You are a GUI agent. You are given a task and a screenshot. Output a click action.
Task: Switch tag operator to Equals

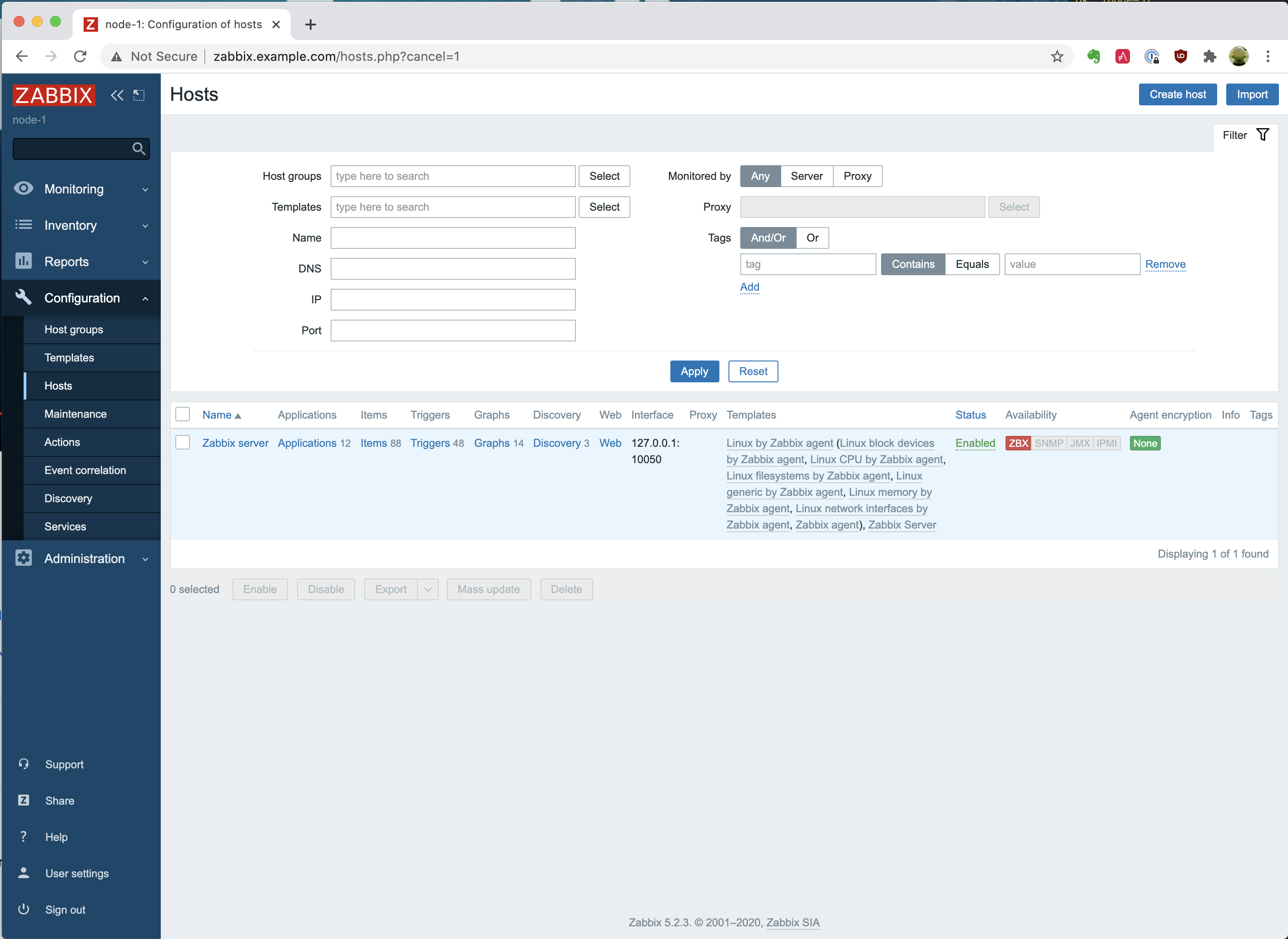click(972, 264)
